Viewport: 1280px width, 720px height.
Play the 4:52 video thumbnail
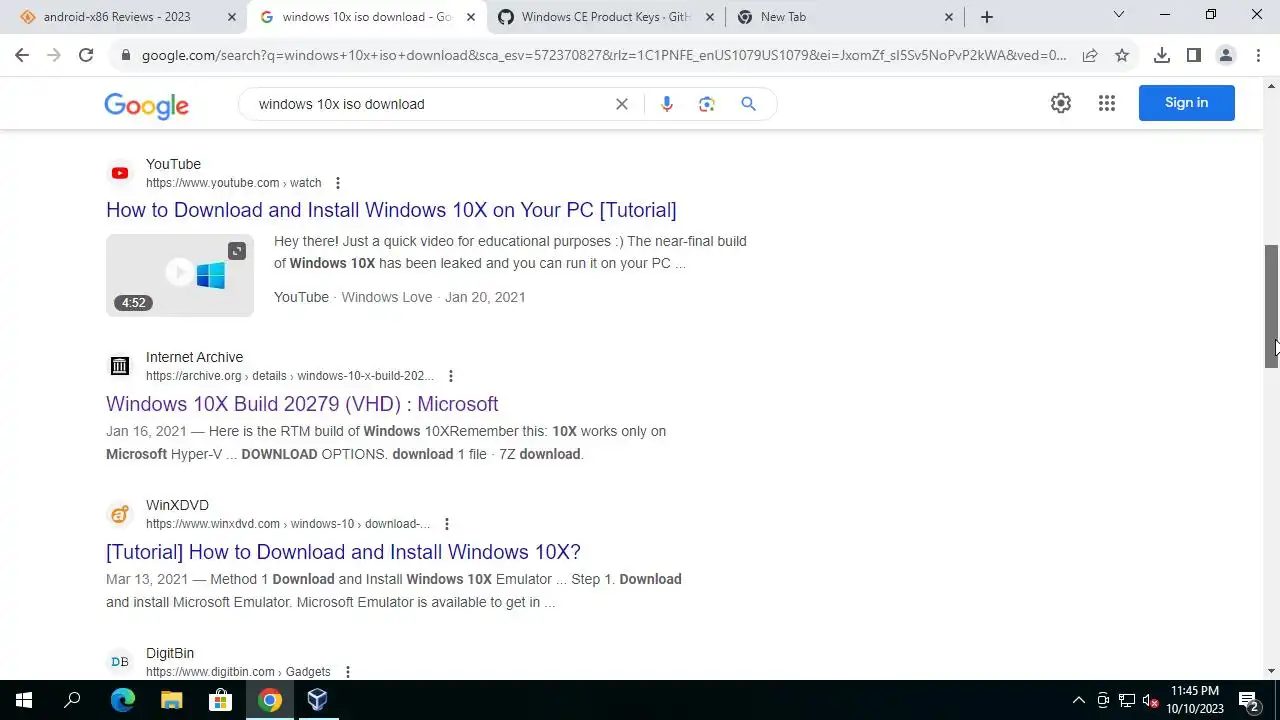(180, 275)
